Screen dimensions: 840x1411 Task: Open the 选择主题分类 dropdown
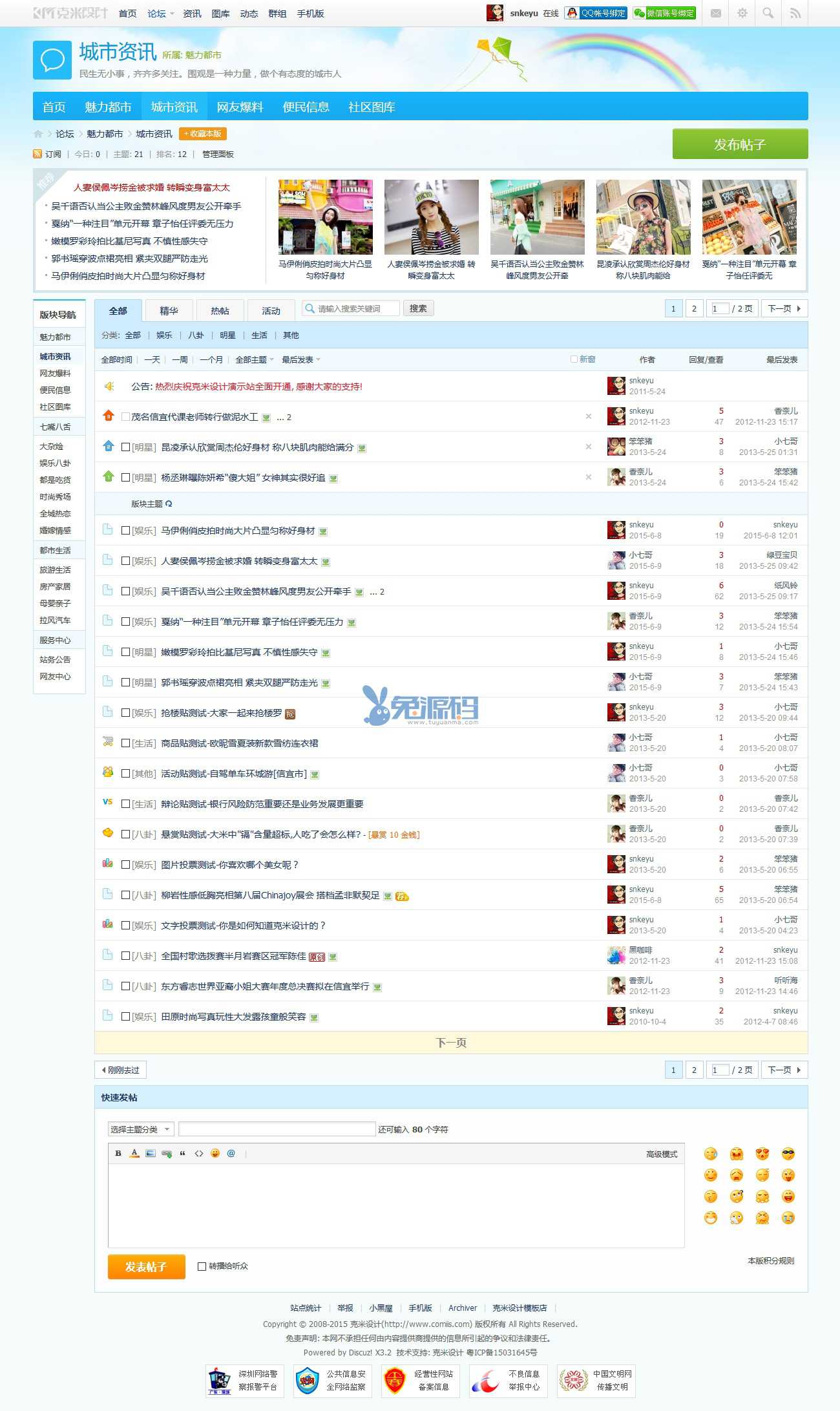click(140, 1129)
